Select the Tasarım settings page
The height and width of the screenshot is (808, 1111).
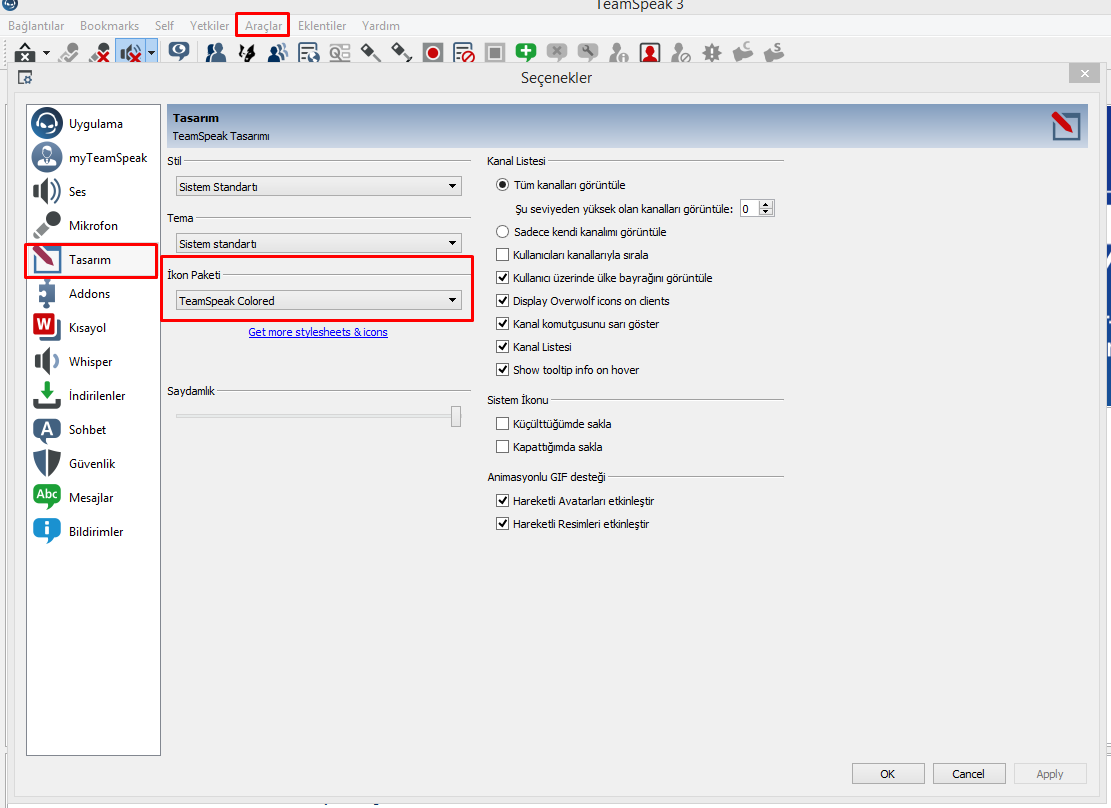point(93,259)
